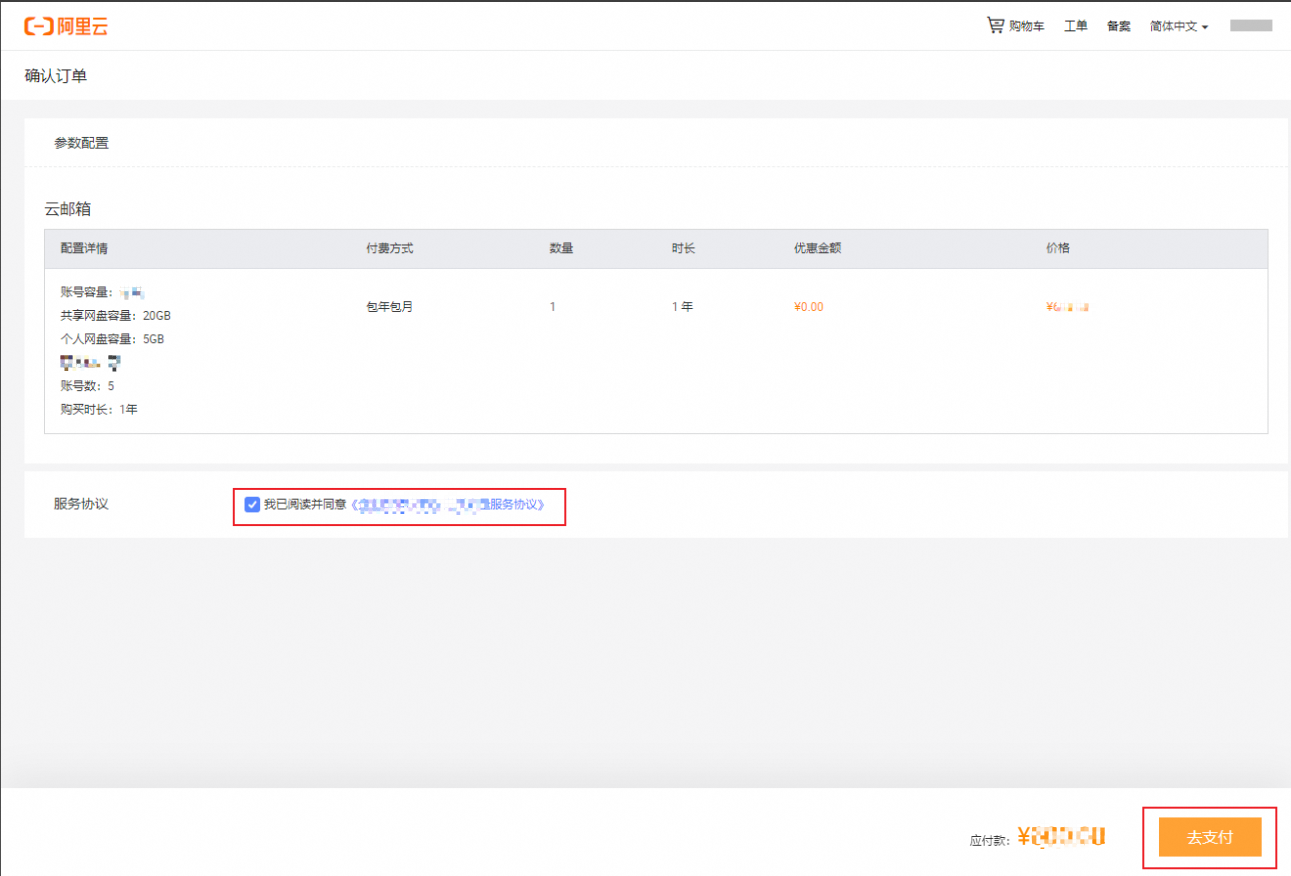Image resolution: width=1291 pixels, height=876 pixels.
Task: Click the 云邮箱 product heading
Action: pyautogui.click(x=68, y=209)
